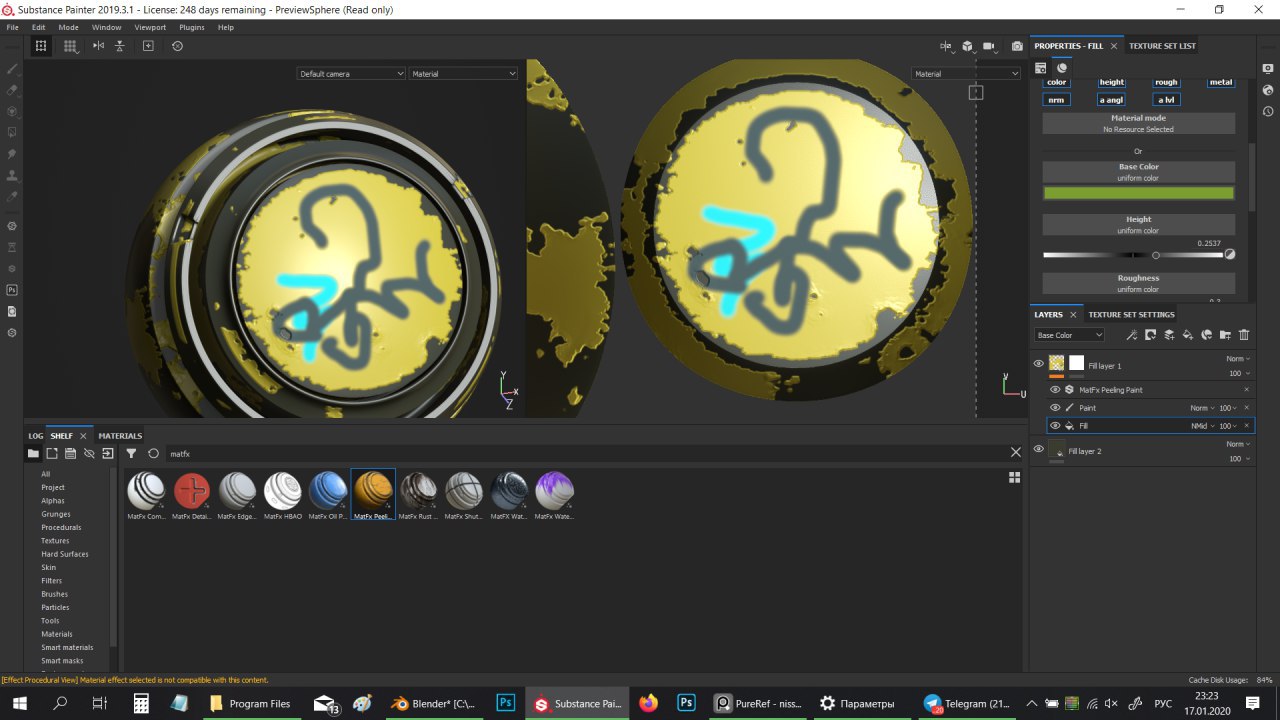The height and width of the screenshot is (720, 1280).
Task: Open the Viewport menu
Action: tap(150, 27)
